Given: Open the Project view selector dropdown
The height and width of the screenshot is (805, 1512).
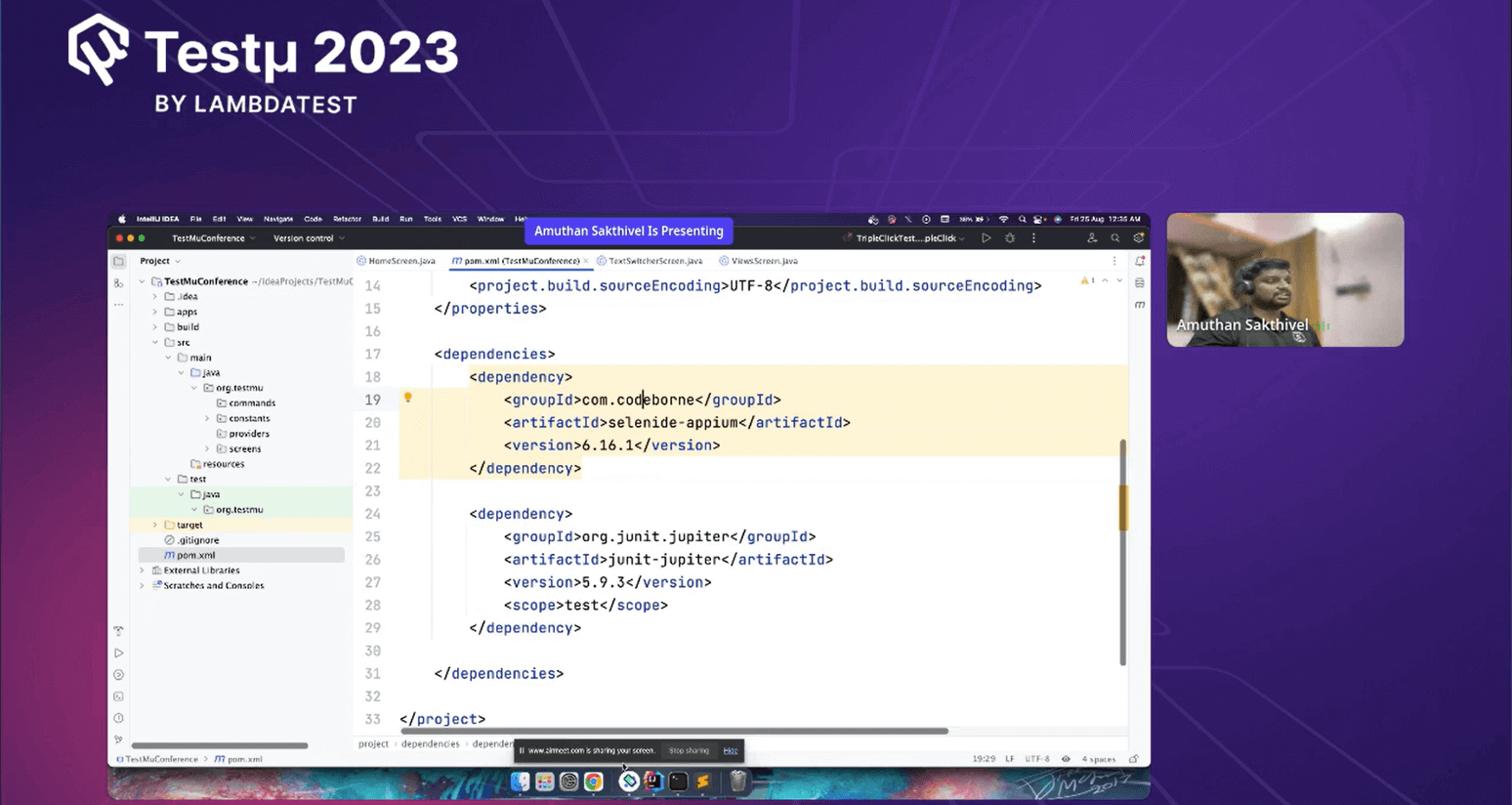Looking at the screenshot, I should coord(160,261).
